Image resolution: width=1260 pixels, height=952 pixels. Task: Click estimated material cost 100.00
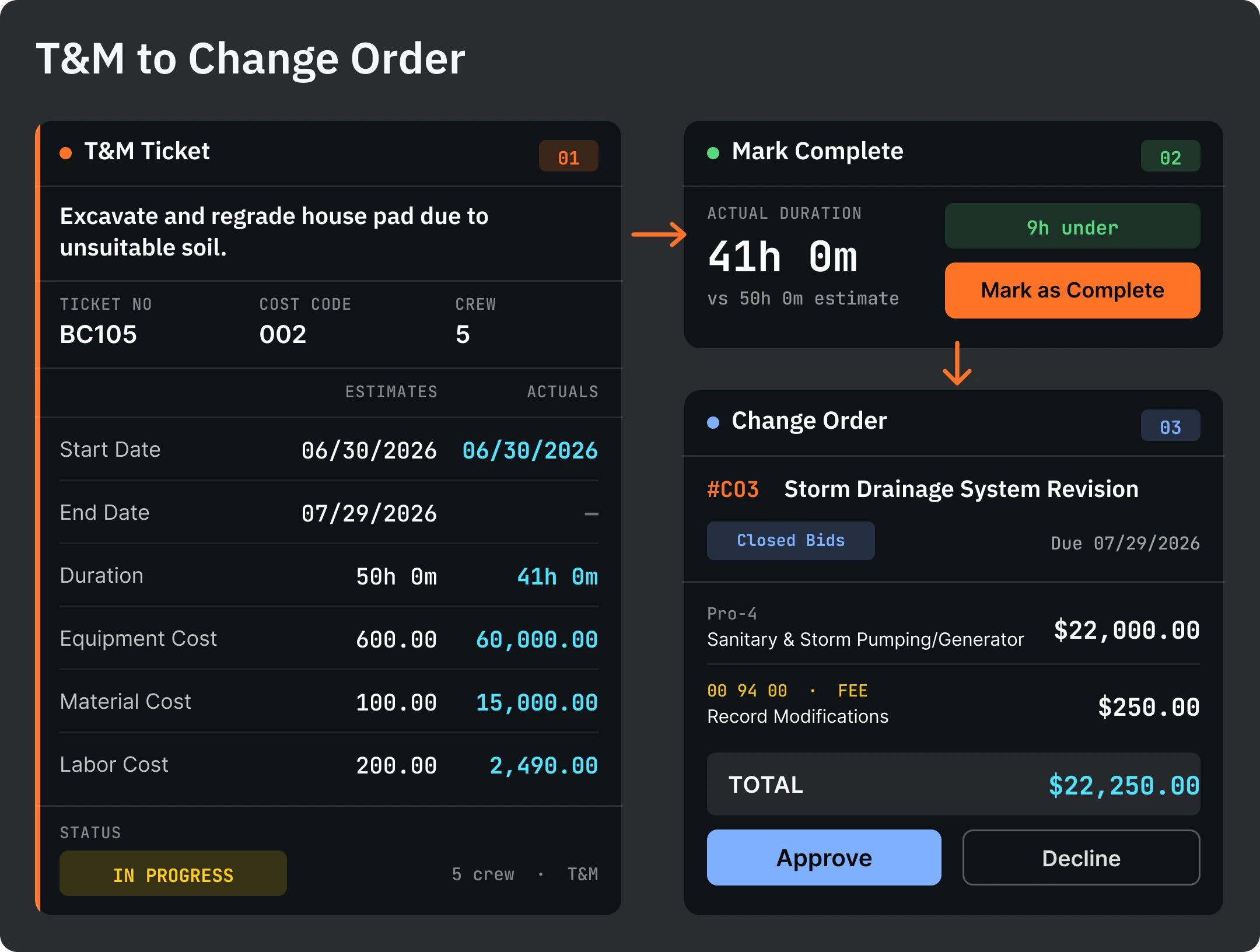tap(396, 702)
